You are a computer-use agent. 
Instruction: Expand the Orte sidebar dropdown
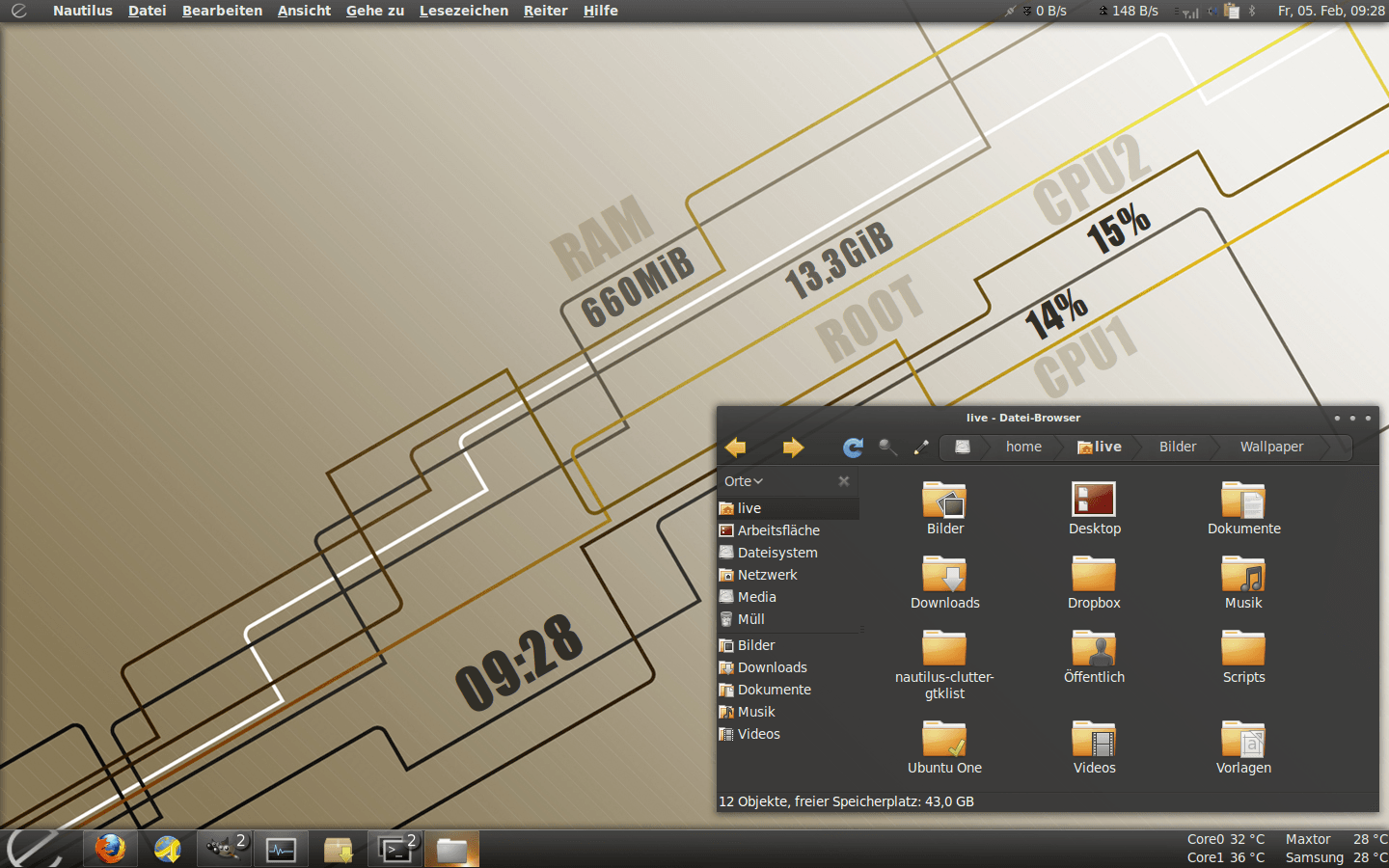(x=744, y=481)
